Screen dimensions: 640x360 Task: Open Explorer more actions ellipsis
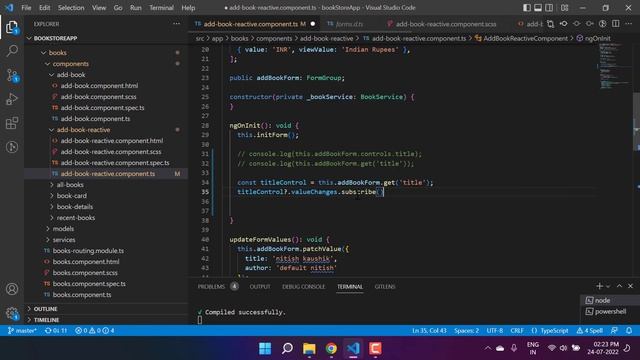tap(176, 24)
